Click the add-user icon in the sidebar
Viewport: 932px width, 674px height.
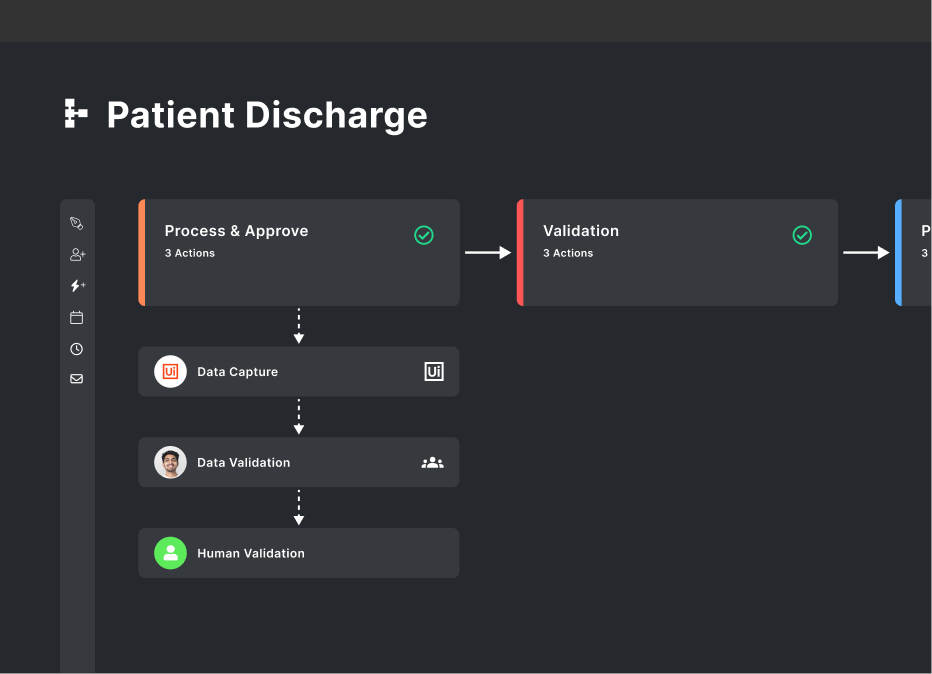(x=77, y=253)
